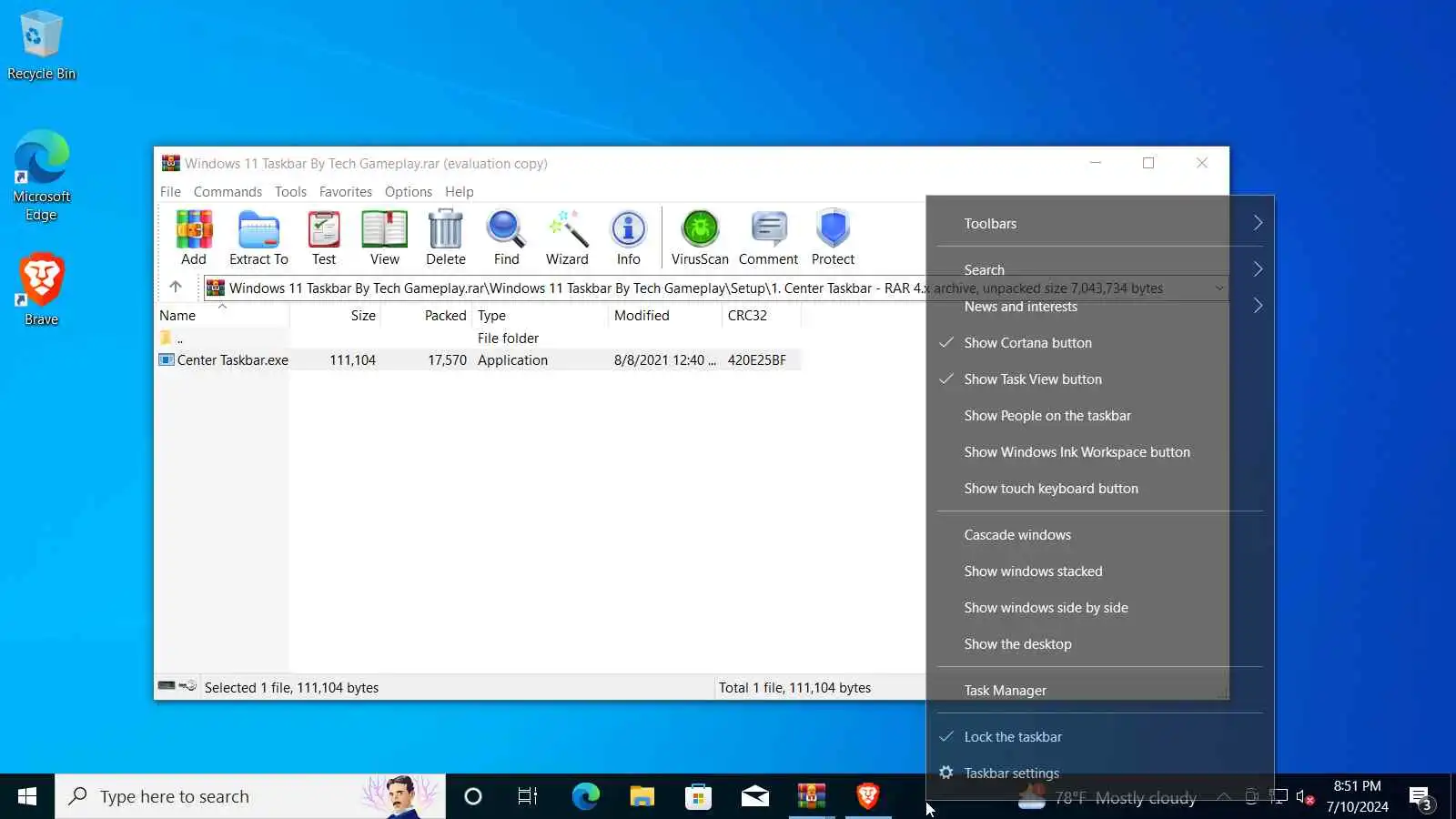Sort files by the Modified column

tap(665, 316)
